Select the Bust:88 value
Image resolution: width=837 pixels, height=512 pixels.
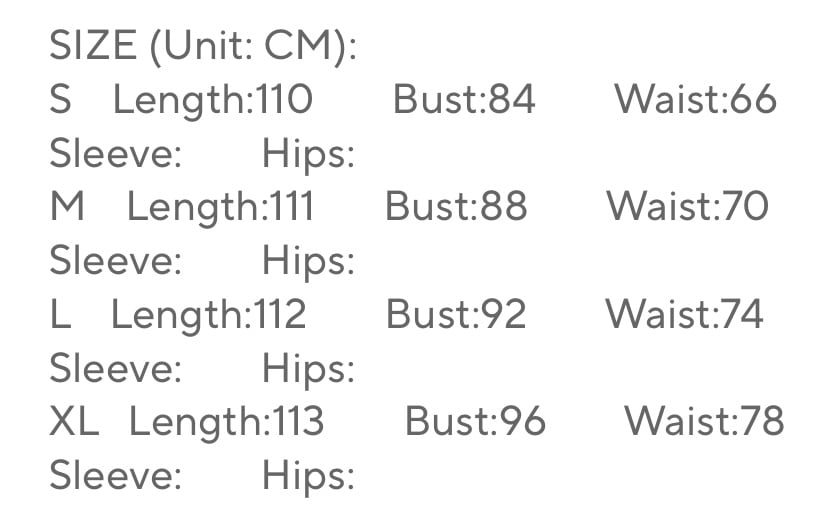456,208
